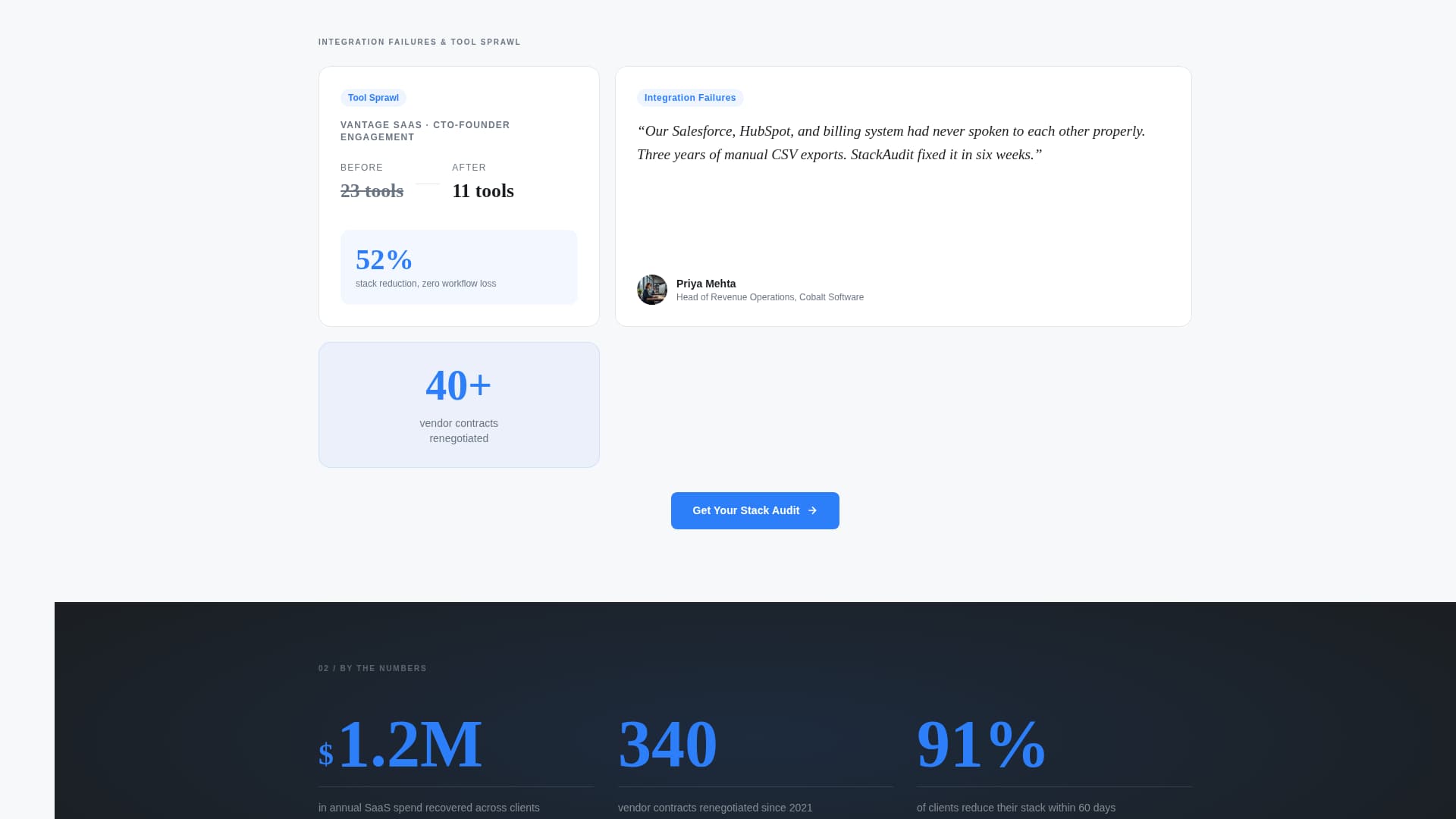Click the 91% stack reduction statistic
Image resolution: width=1456 pixels, height=819 pixels.
pos(981,743)
